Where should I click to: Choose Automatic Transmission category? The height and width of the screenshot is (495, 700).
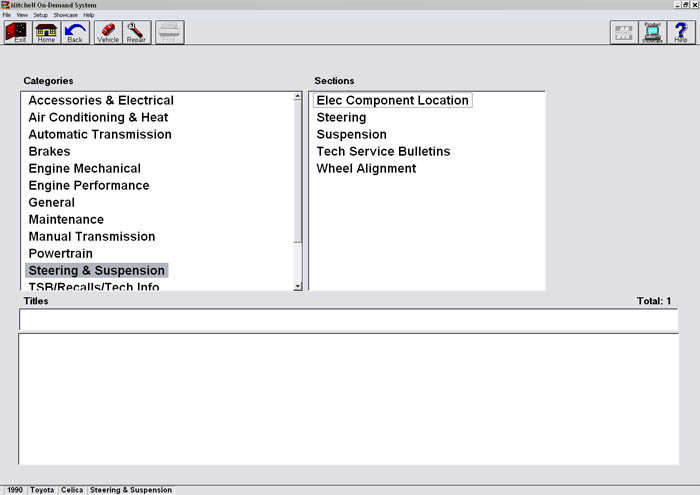click(x=100, y=134)
